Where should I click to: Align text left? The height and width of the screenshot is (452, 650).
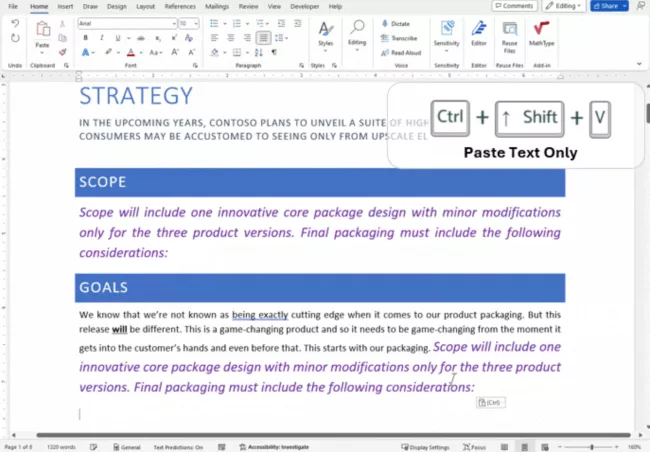[x=214, y=38]
